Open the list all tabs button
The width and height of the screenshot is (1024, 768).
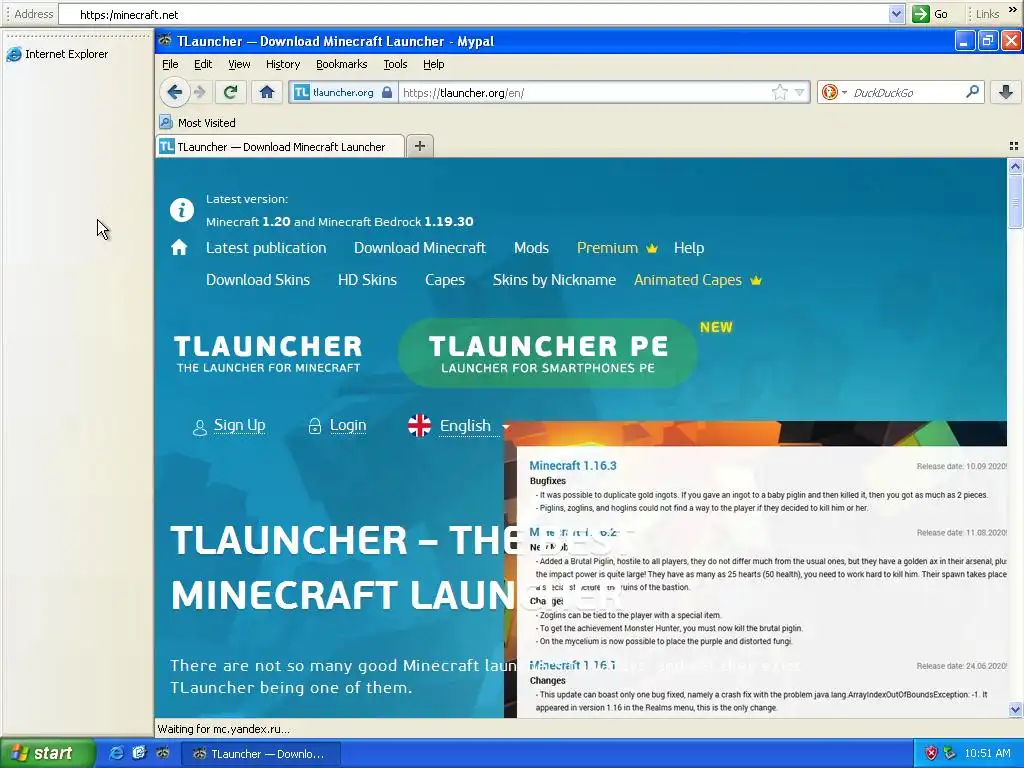pos(1014,146)
